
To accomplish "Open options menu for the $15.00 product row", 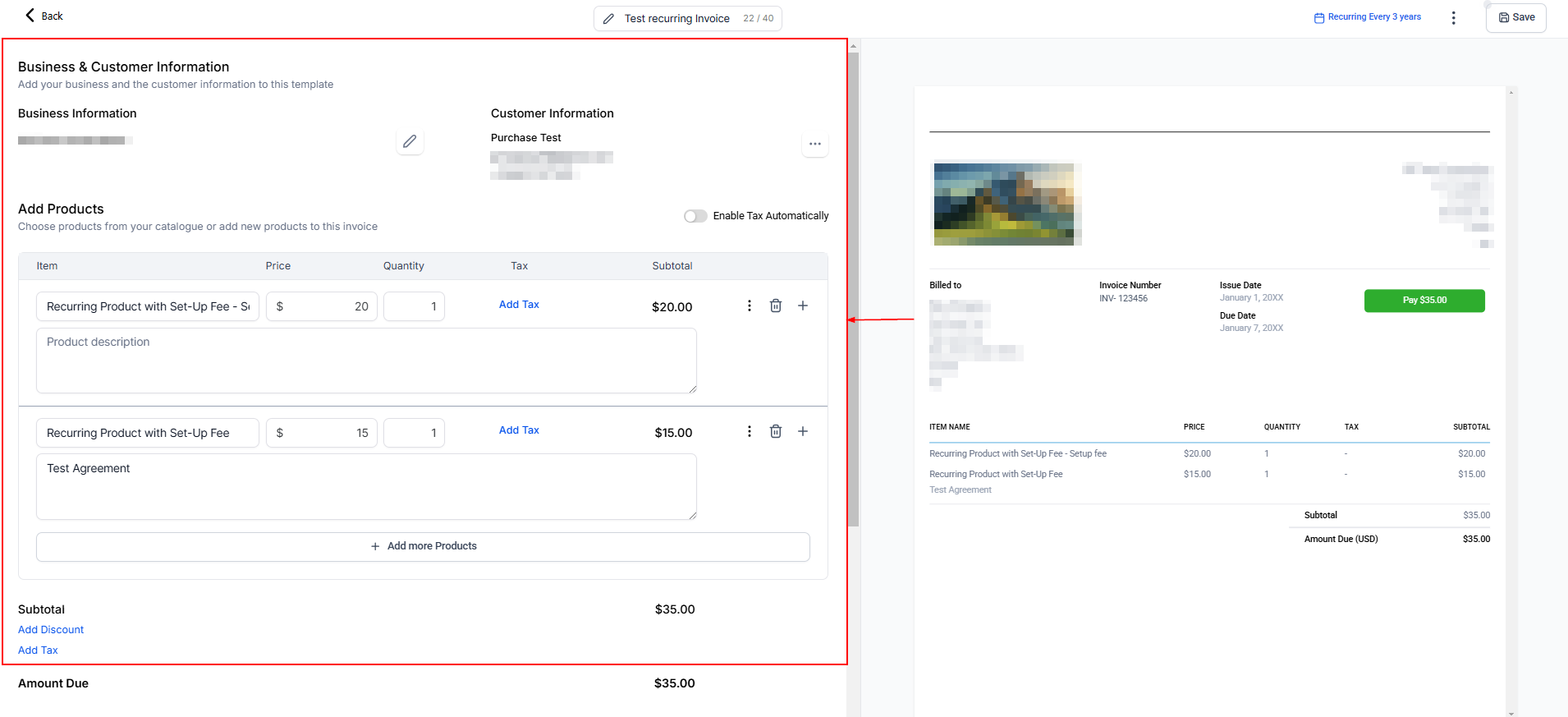I will click(x=749, y=431).
